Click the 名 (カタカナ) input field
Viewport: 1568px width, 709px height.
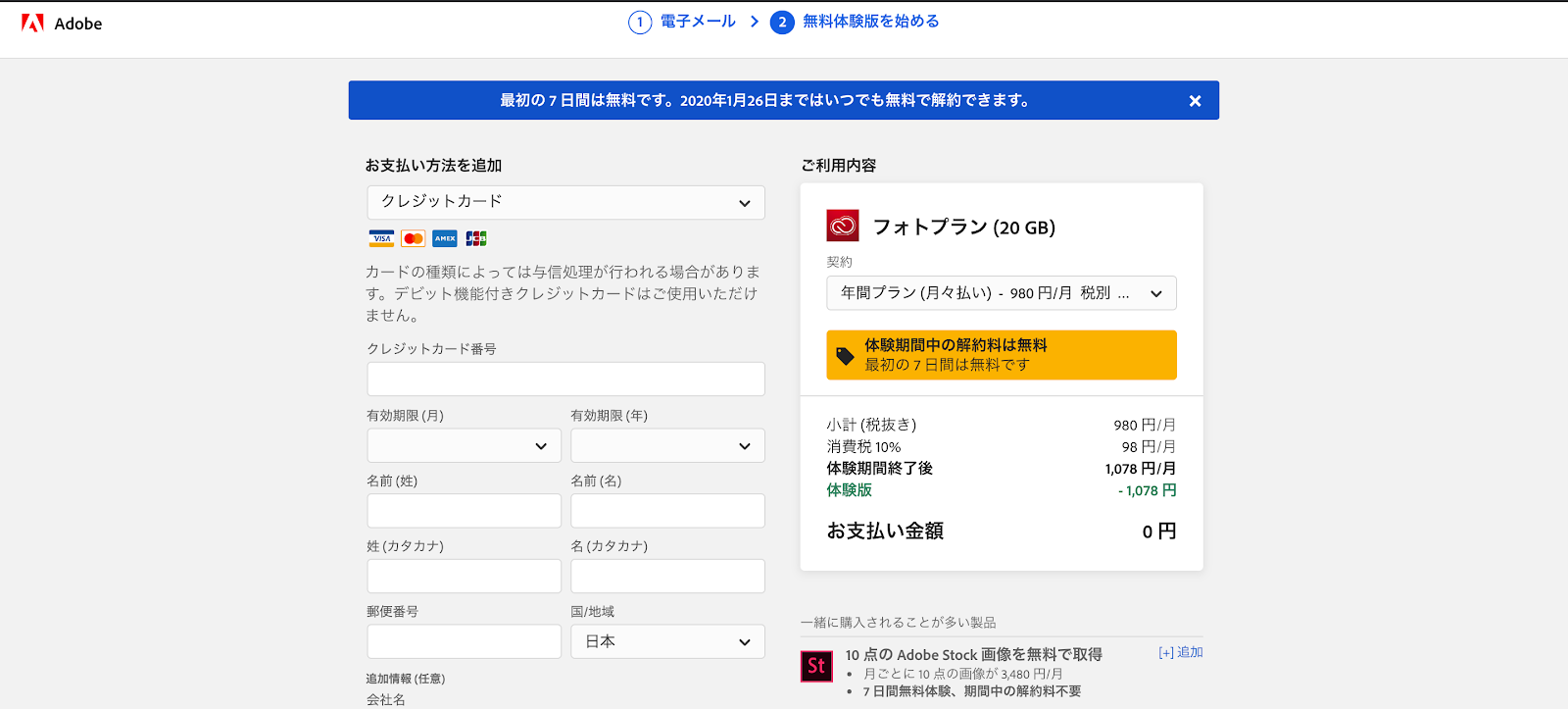tap(667, 576)
